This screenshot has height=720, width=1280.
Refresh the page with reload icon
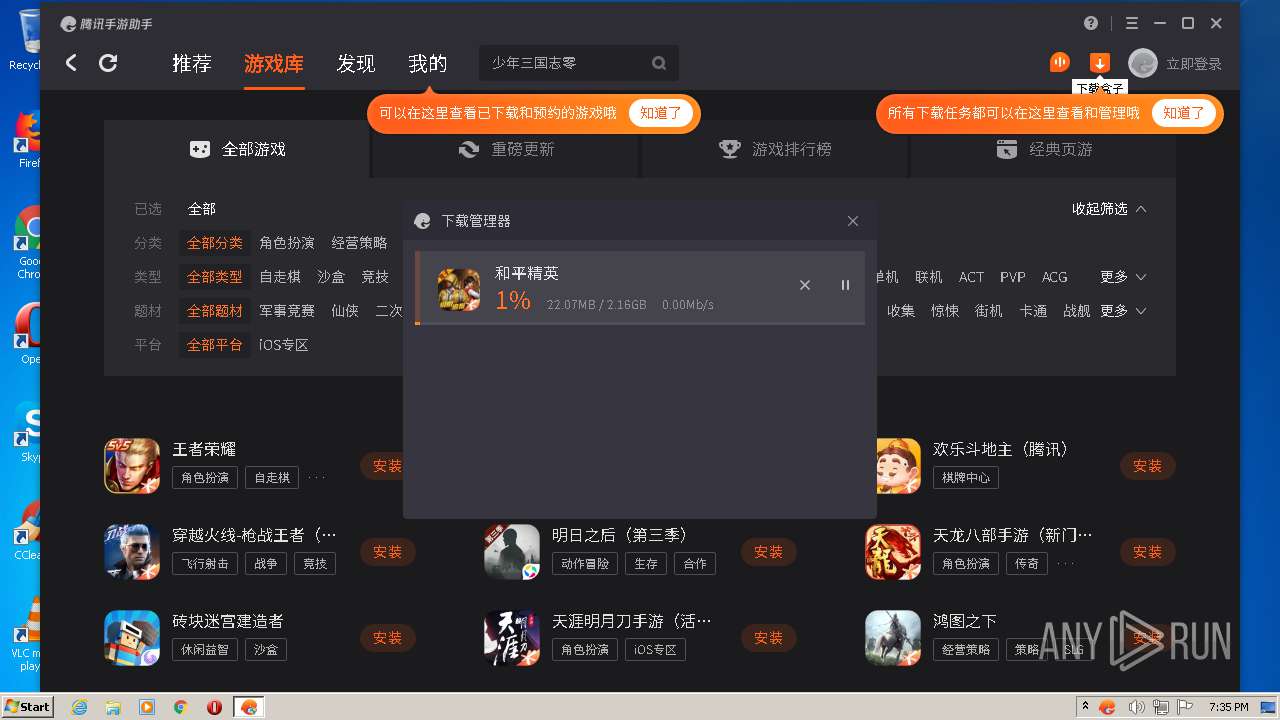108,63
